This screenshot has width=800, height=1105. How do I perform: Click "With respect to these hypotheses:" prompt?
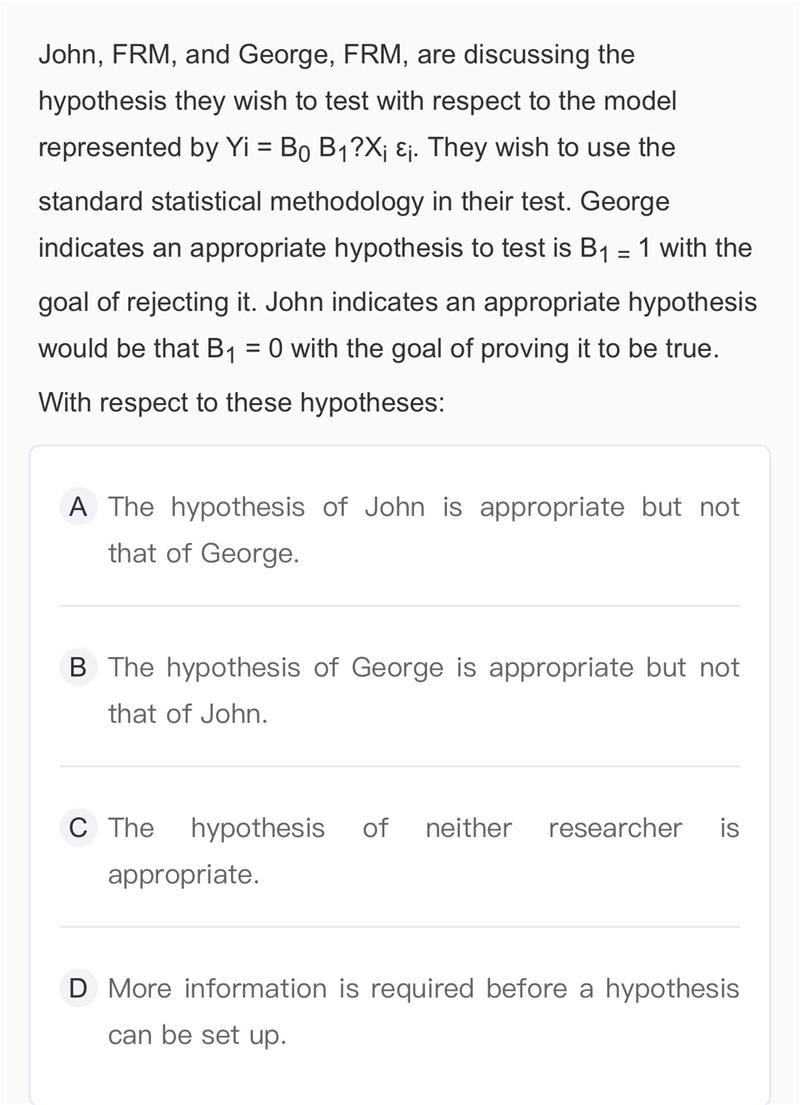pyautogui.click(x=241, y=403)
